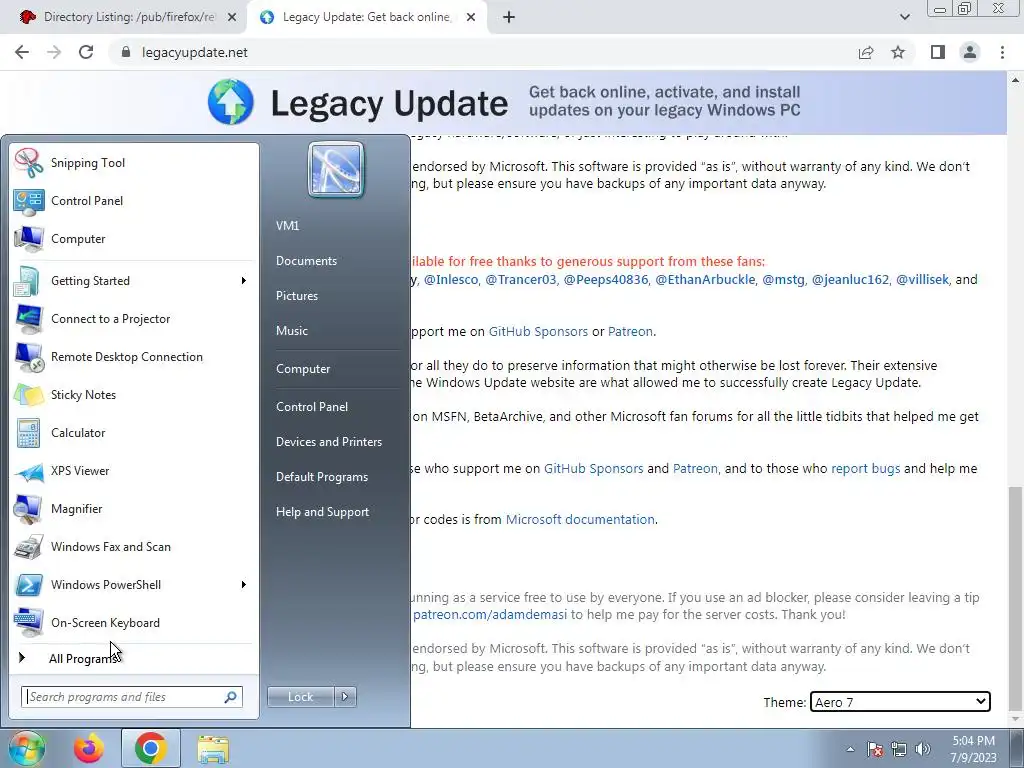Open the tab search chevron in Chrome
Screen dimensions: 1024x768
click(x=904, y=17)
